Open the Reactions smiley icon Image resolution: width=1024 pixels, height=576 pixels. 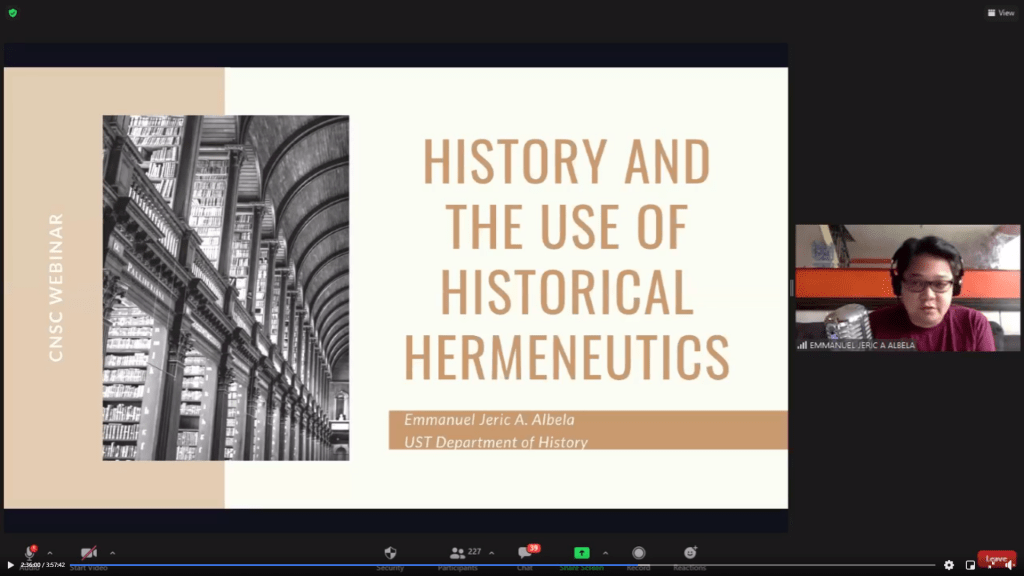click(x=690, y=552)
